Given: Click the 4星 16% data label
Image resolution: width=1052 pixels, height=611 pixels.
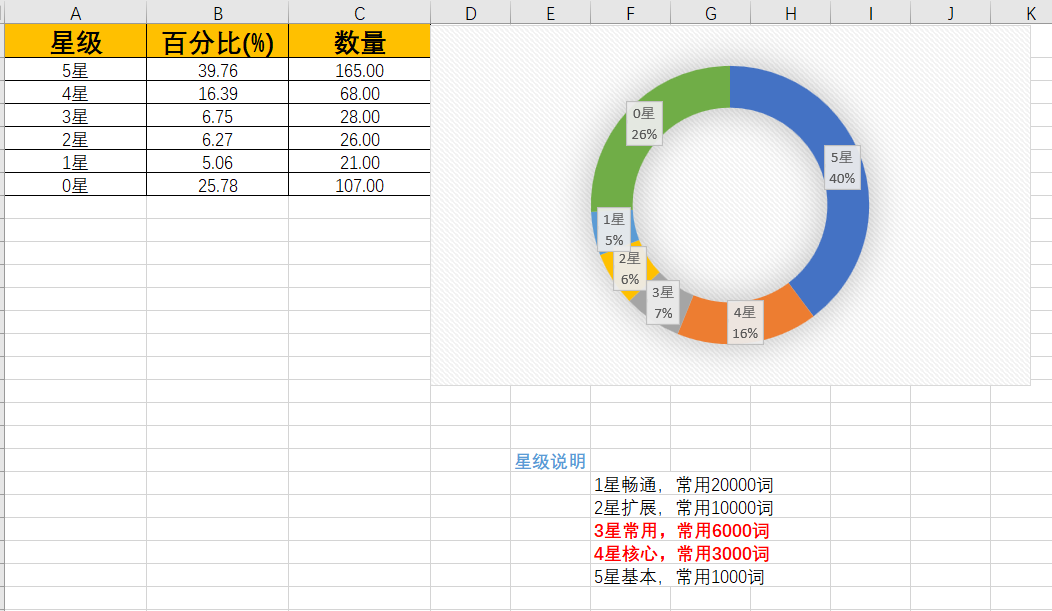Looking at the screenshot, I should 745,323.
